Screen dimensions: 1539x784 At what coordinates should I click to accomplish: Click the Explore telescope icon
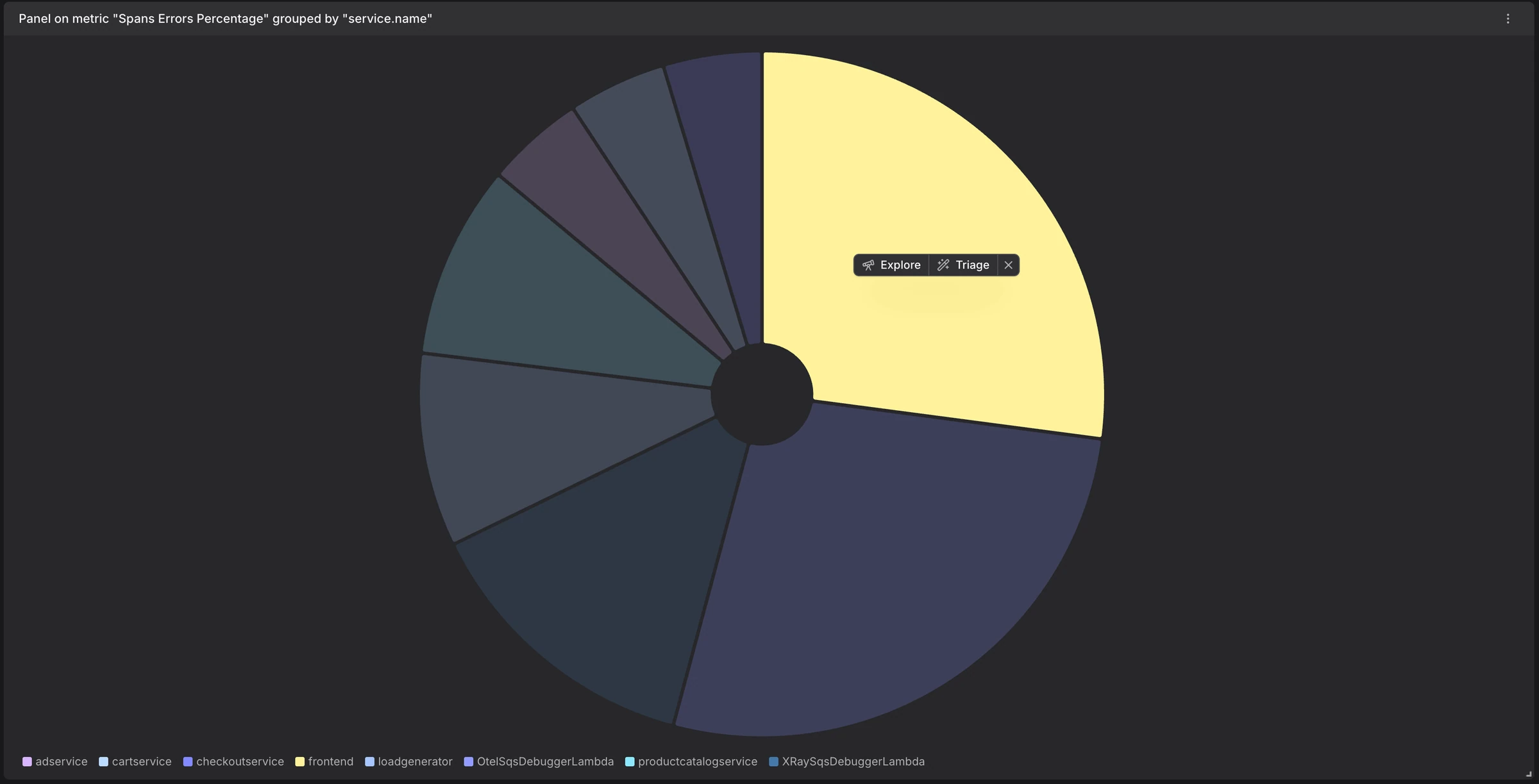click(x=868, y=265)
